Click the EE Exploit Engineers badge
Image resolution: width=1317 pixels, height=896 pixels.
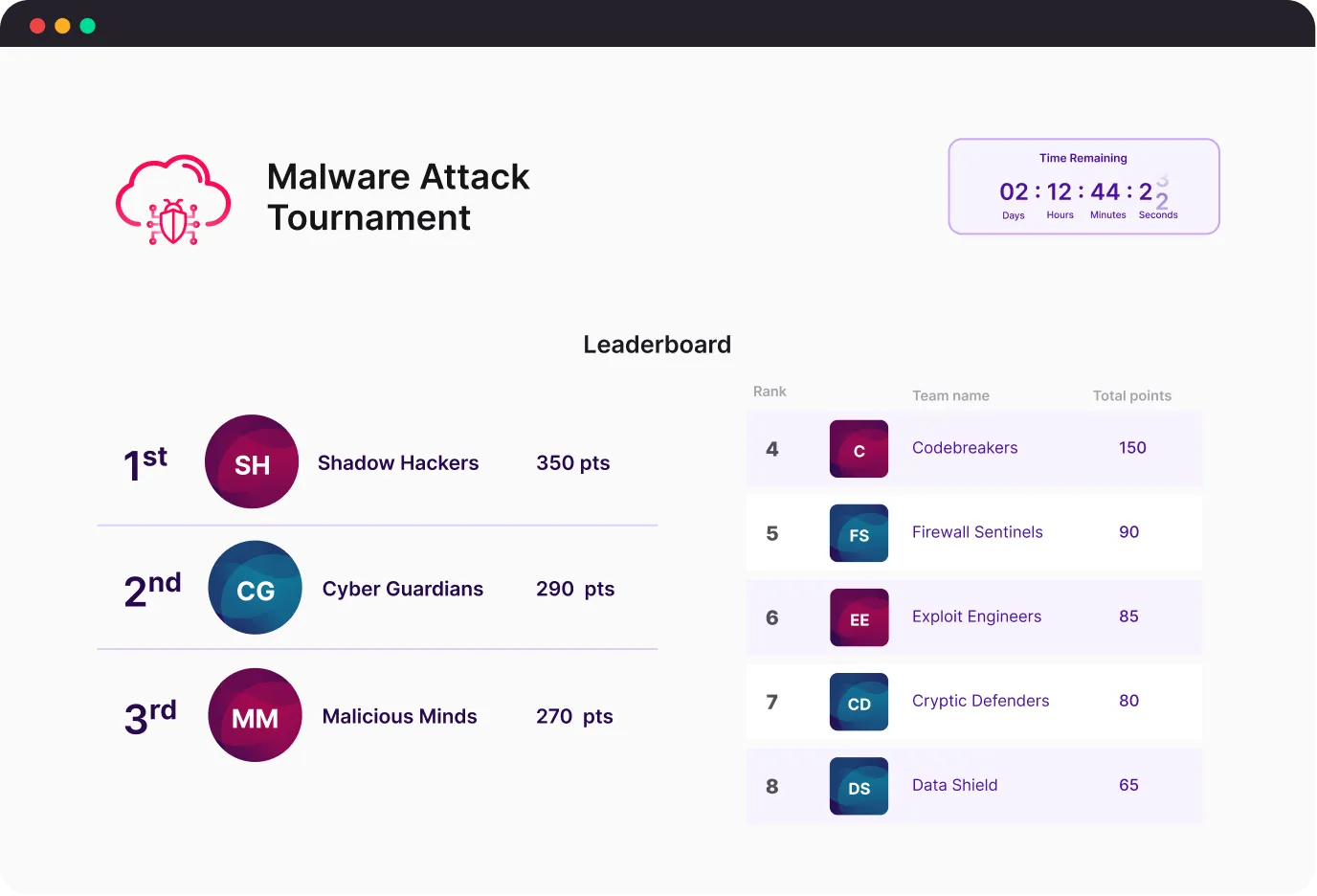pyautogui.click(x=859, y=617)
